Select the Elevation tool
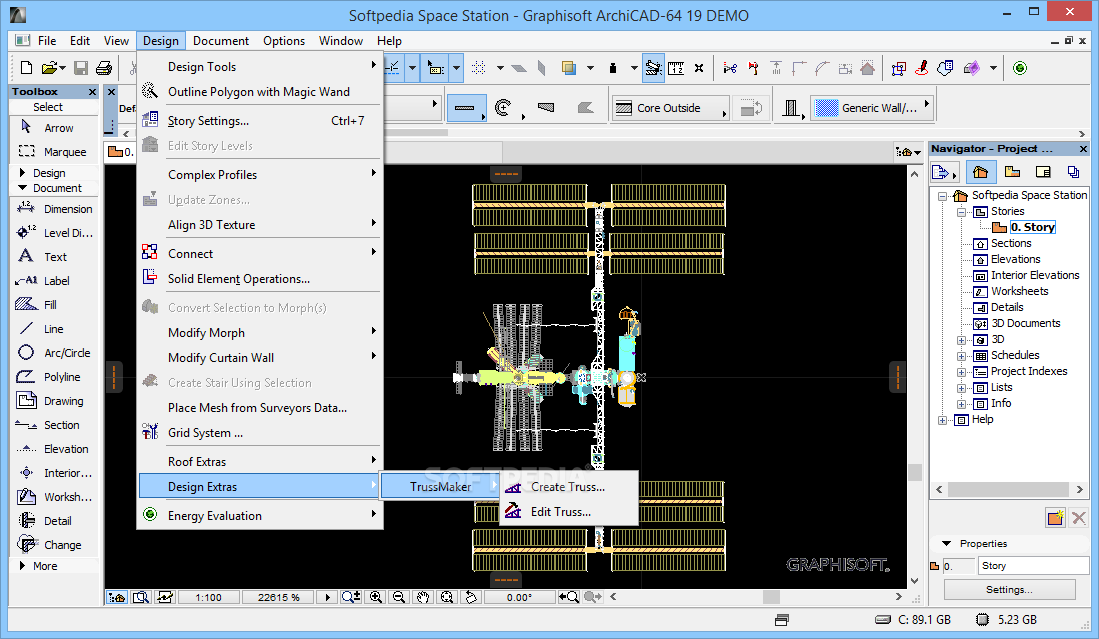 [53, 448]
